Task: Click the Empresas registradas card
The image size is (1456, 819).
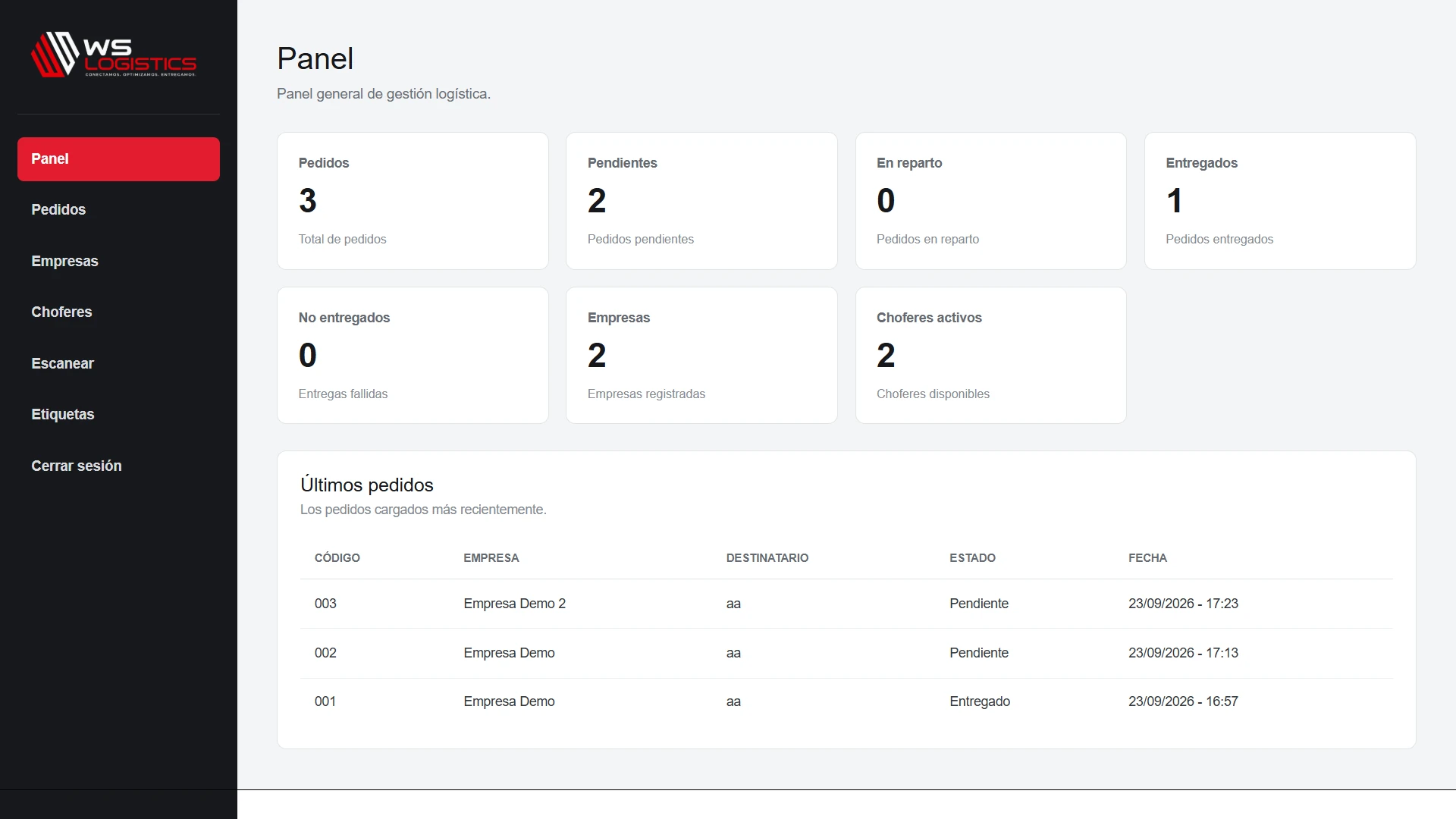Action: (x=701, y=356)
